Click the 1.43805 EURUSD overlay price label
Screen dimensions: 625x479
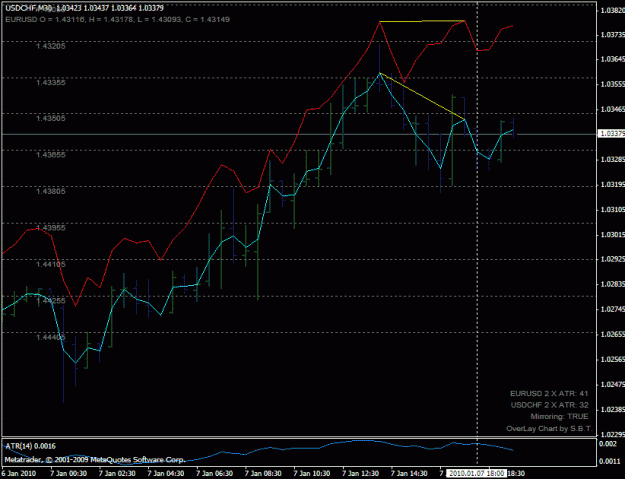click(51, 191)
